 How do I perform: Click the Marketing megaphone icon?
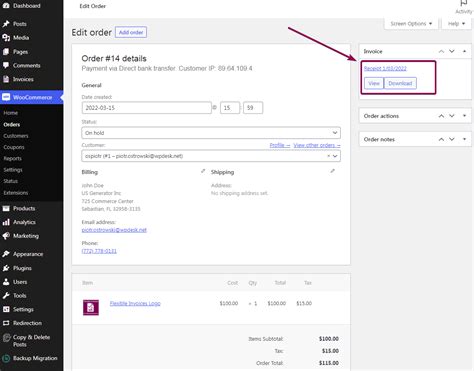pyautogui.click(x=6, y=236)
